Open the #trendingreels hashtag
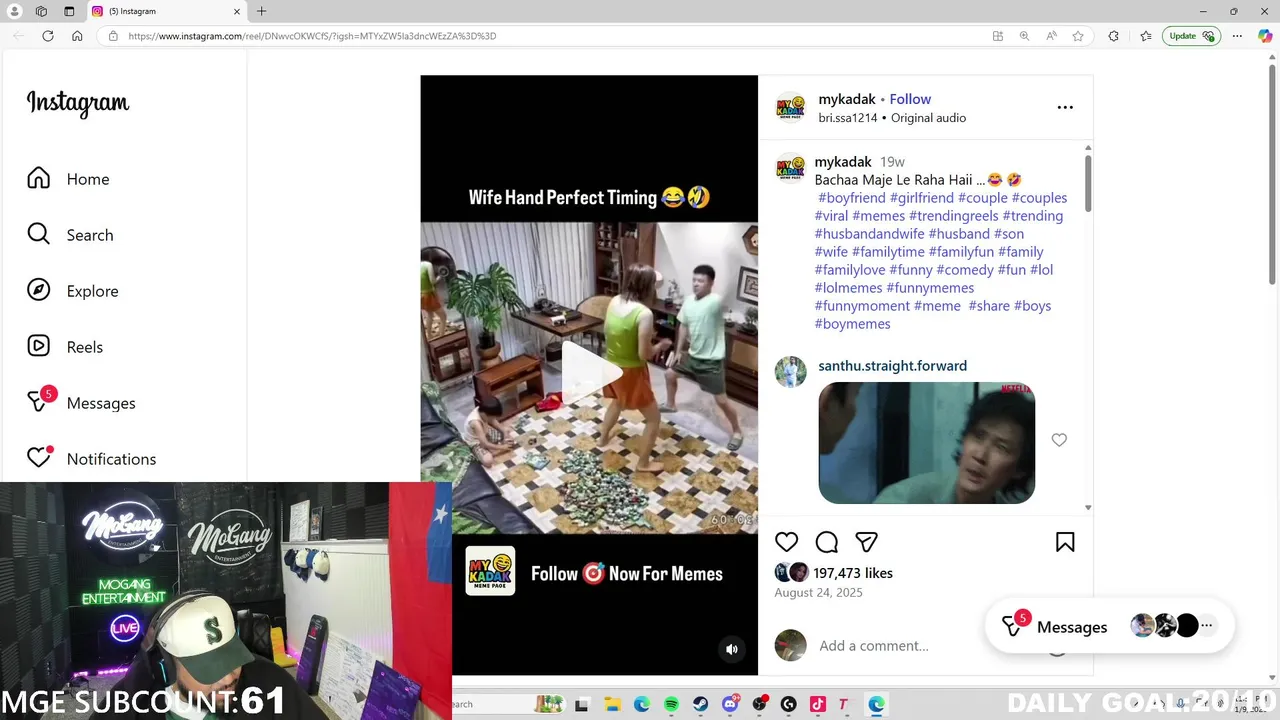The image size is (1280, 720). tap(953, 216)
